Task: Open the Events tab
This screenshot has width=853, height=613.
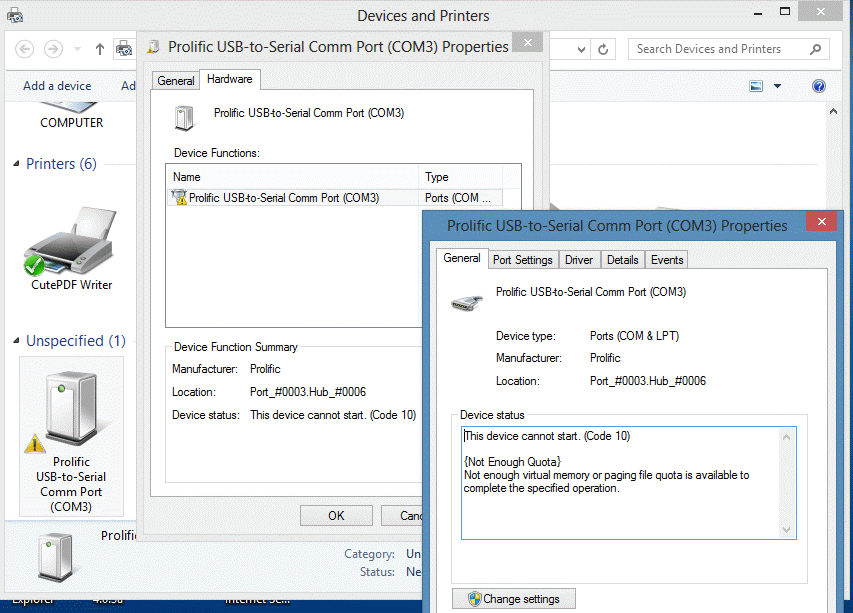Action: [667, 260]
